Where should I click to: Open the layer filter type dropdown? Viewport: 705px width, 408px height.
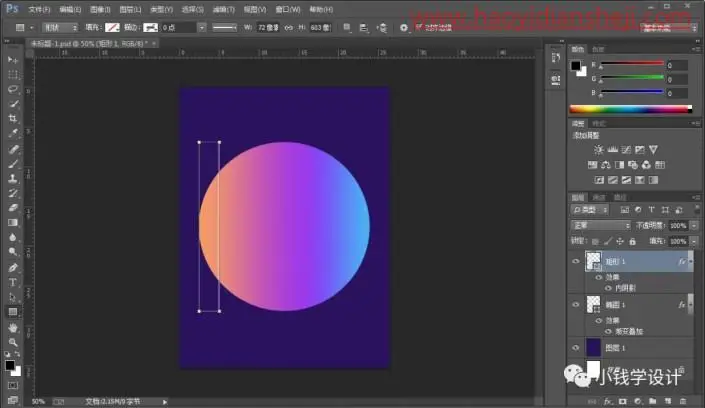tap(590, 210)
